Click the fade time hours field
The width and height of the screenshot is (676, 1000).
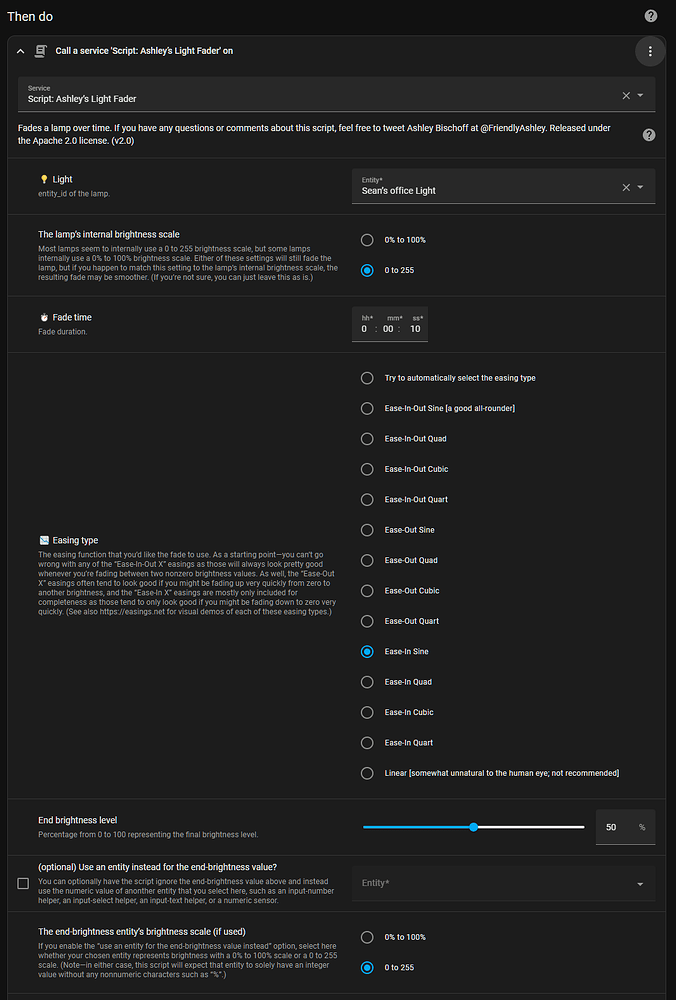pyautogui.click(x=365, y=329)
